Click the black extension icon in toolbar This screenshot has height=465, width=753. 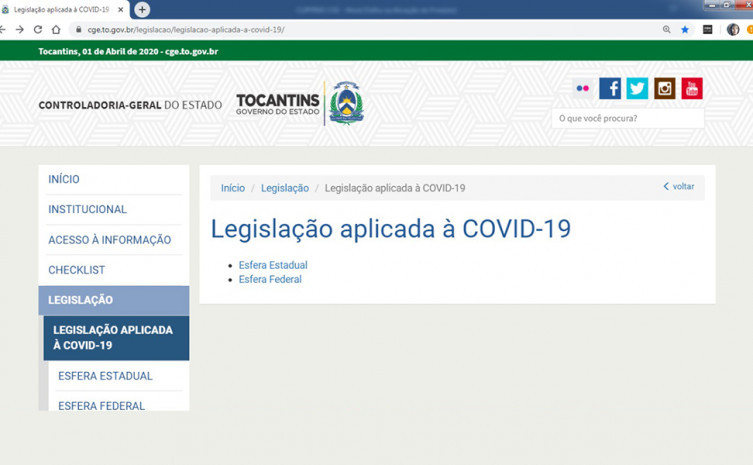tap(707, 30)
